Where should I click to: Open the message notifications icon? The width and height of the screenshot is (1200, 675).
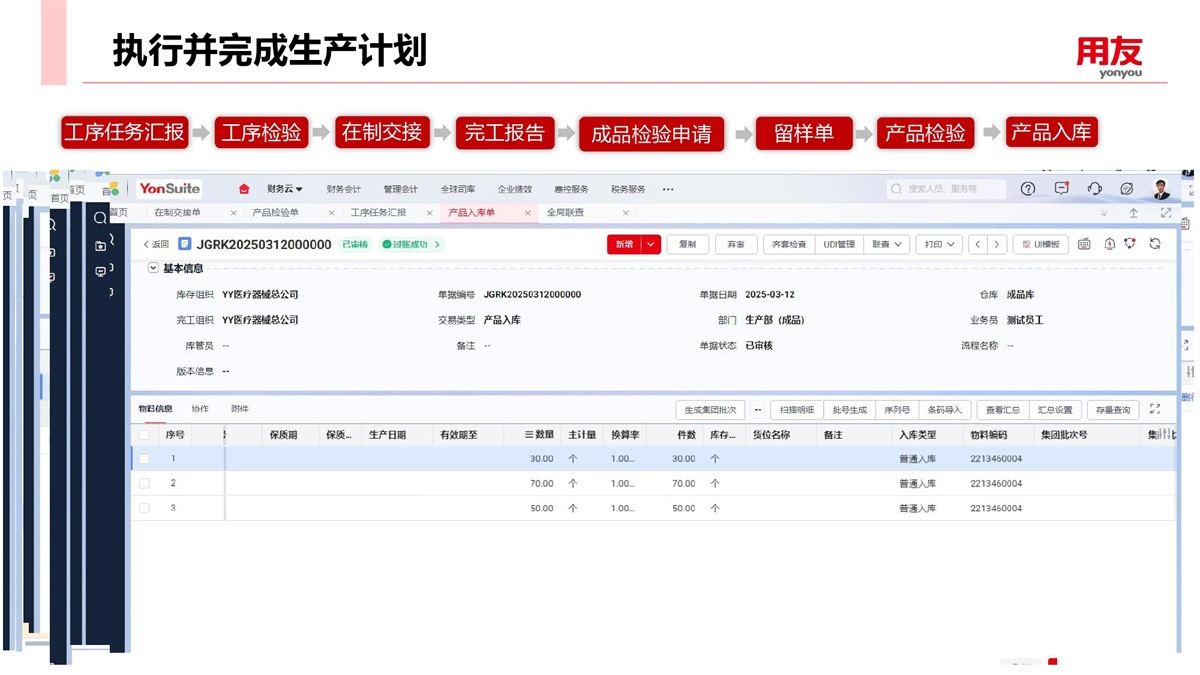(1061, 189)
